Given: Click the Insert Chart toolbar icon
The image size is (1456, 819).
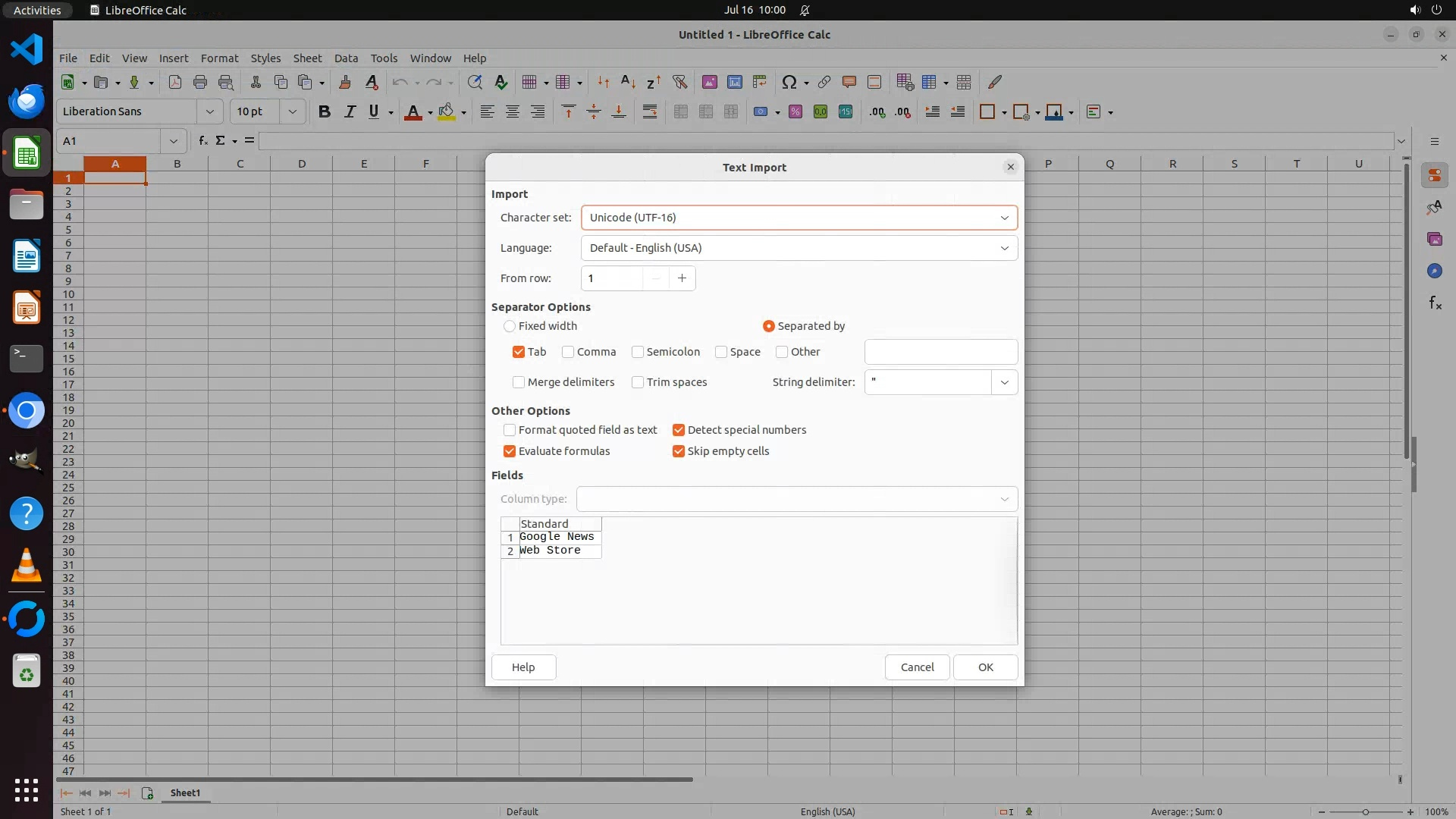Looking at the screenshot, I should 734,82.
